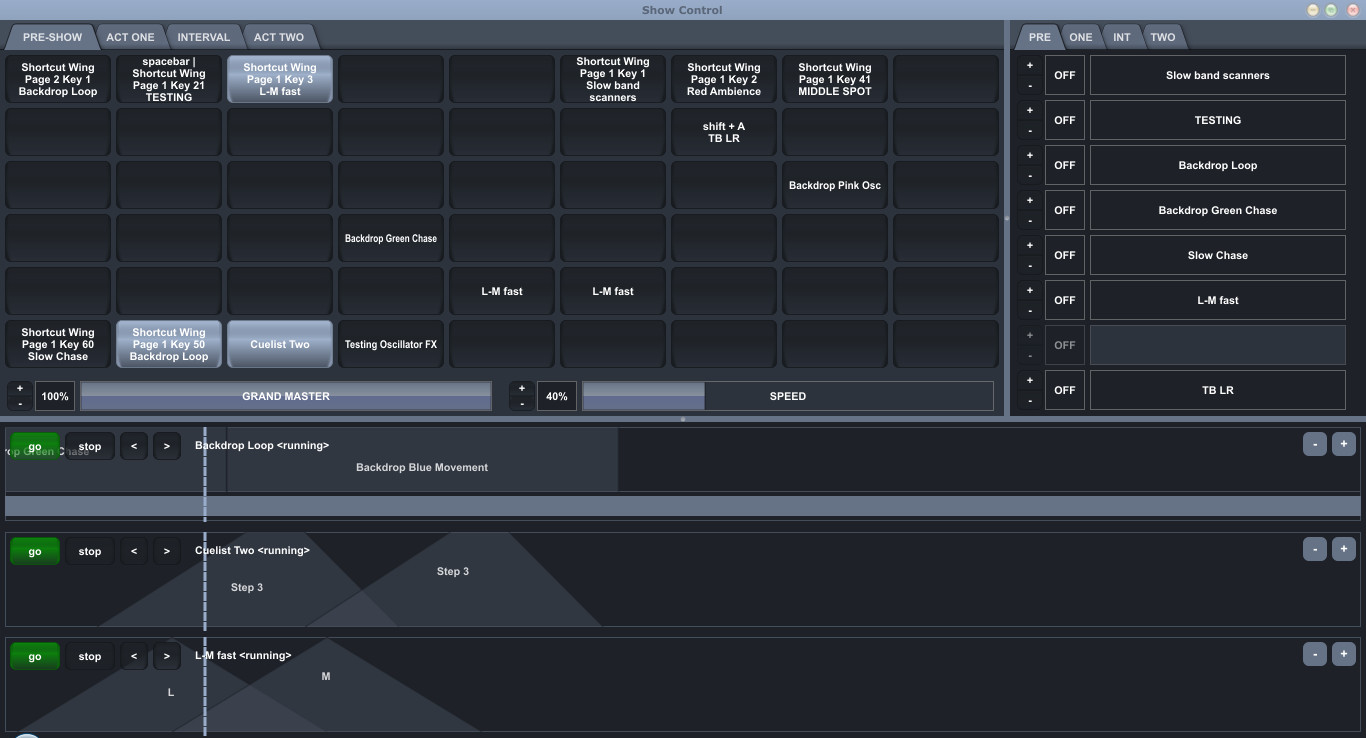This screenshot has height=738, width=1366.
Task: Trigger the Red Ambience pad
Action: 724,79
